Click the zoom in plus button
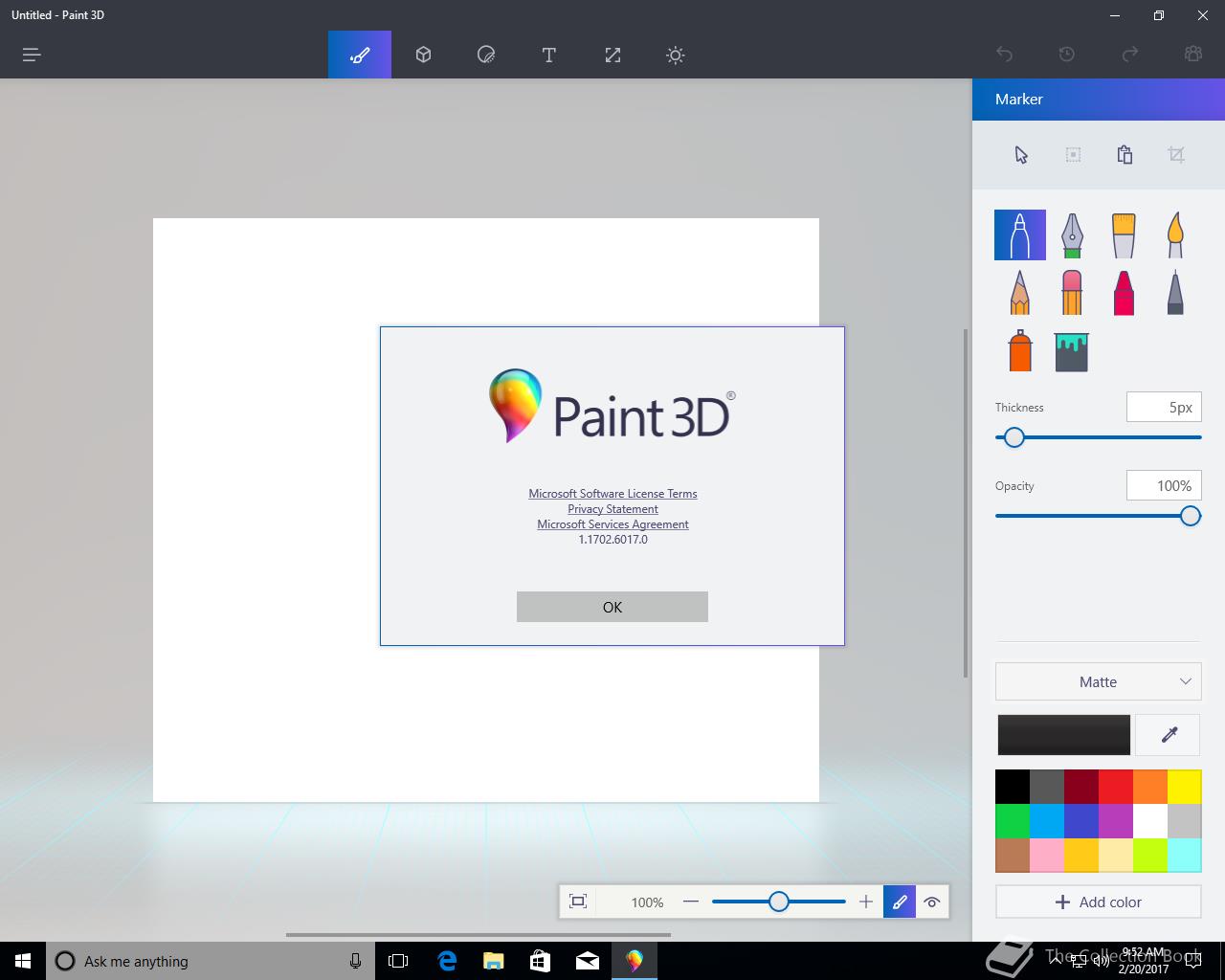This screenshot has width=1225, height=980. pos(866,902)
